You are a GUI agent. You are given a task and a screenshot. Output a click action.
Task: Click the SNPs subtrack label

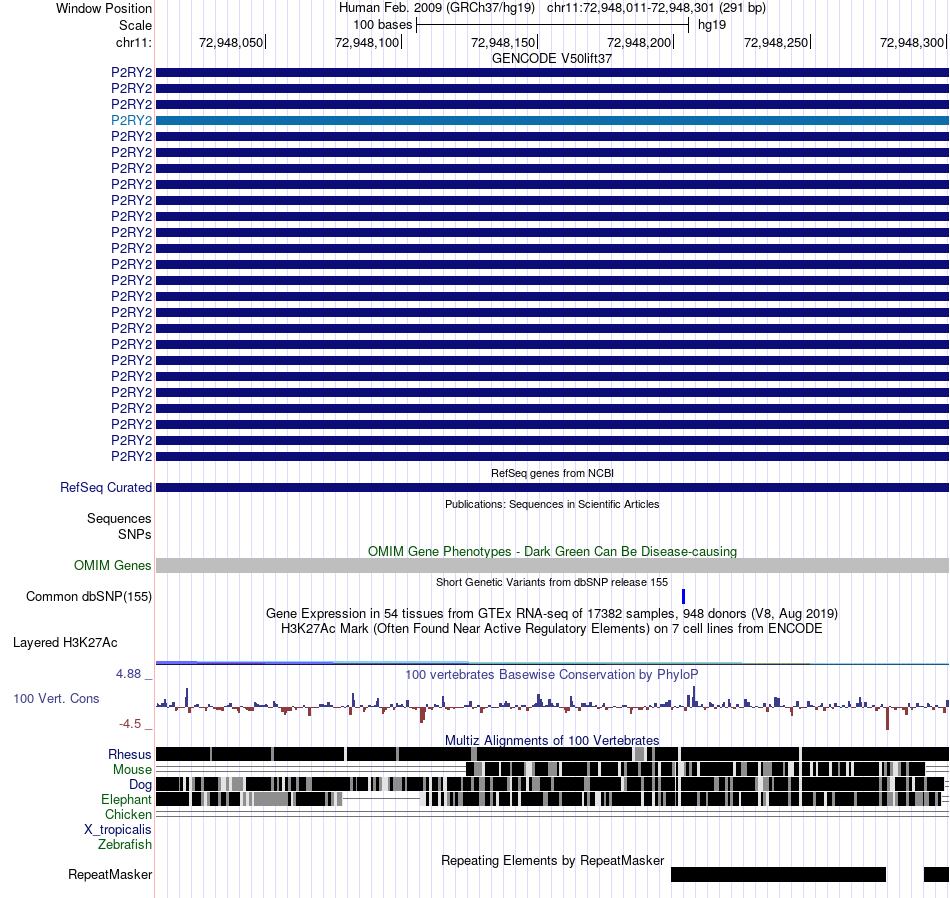[x=135, y=534]
